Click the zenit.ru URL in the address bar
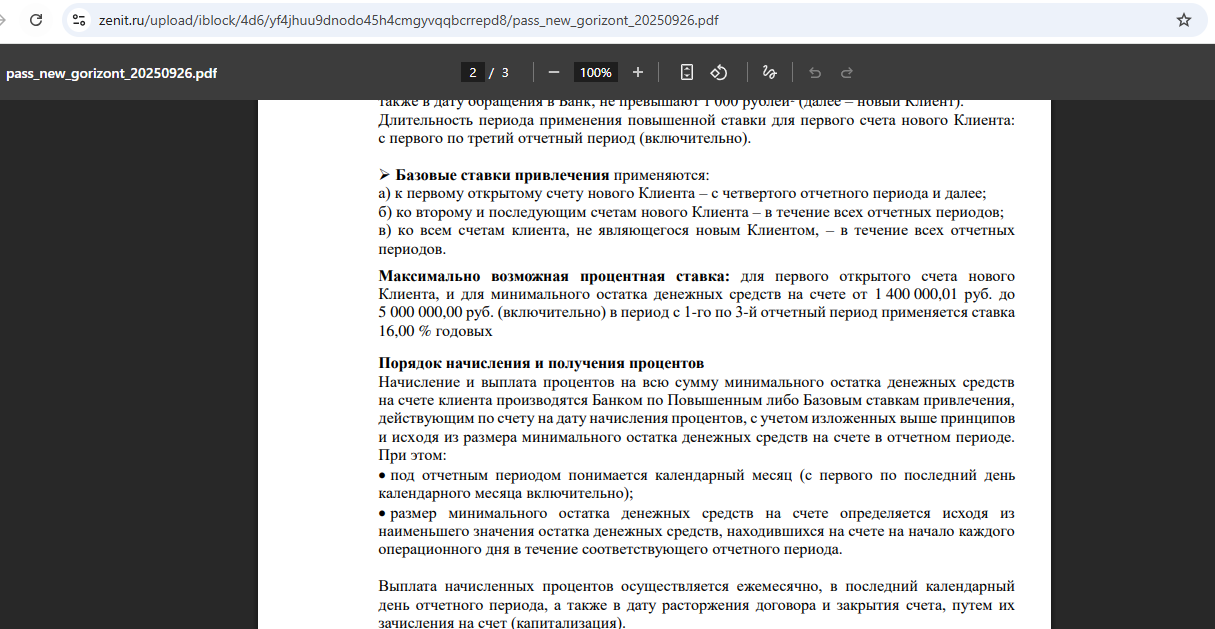The height and width of the screenshot is (629, 1215). (408, 20)
